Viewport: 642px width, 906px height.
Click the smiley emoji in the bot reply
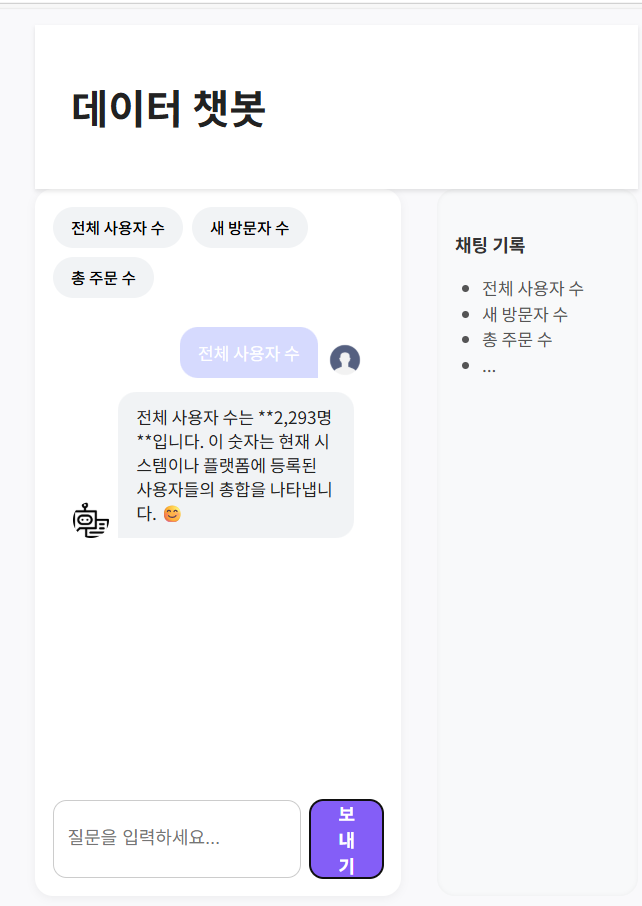(x=172, y=514)
